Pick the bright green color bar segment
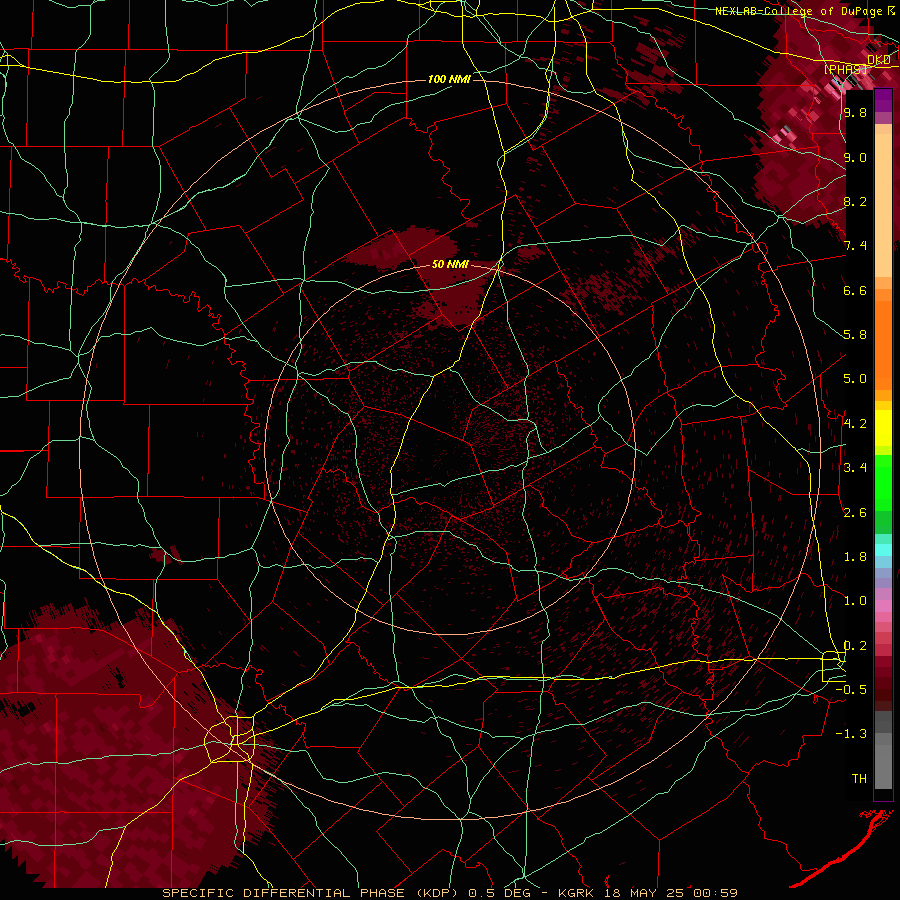This screenshot has width=900, height=900. tap(883, 483)
